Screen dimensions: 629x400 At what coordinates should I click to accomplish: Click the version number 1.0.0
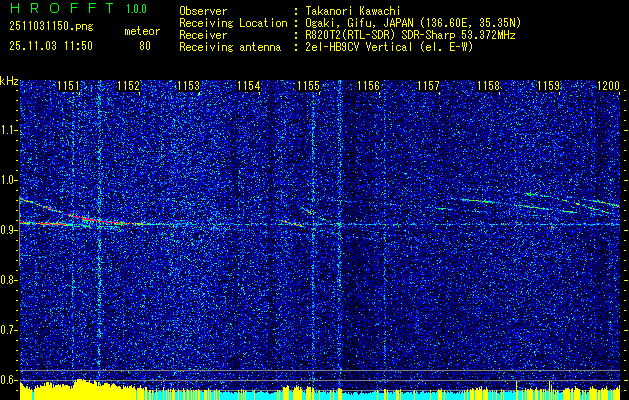click(x=136, y=9)
